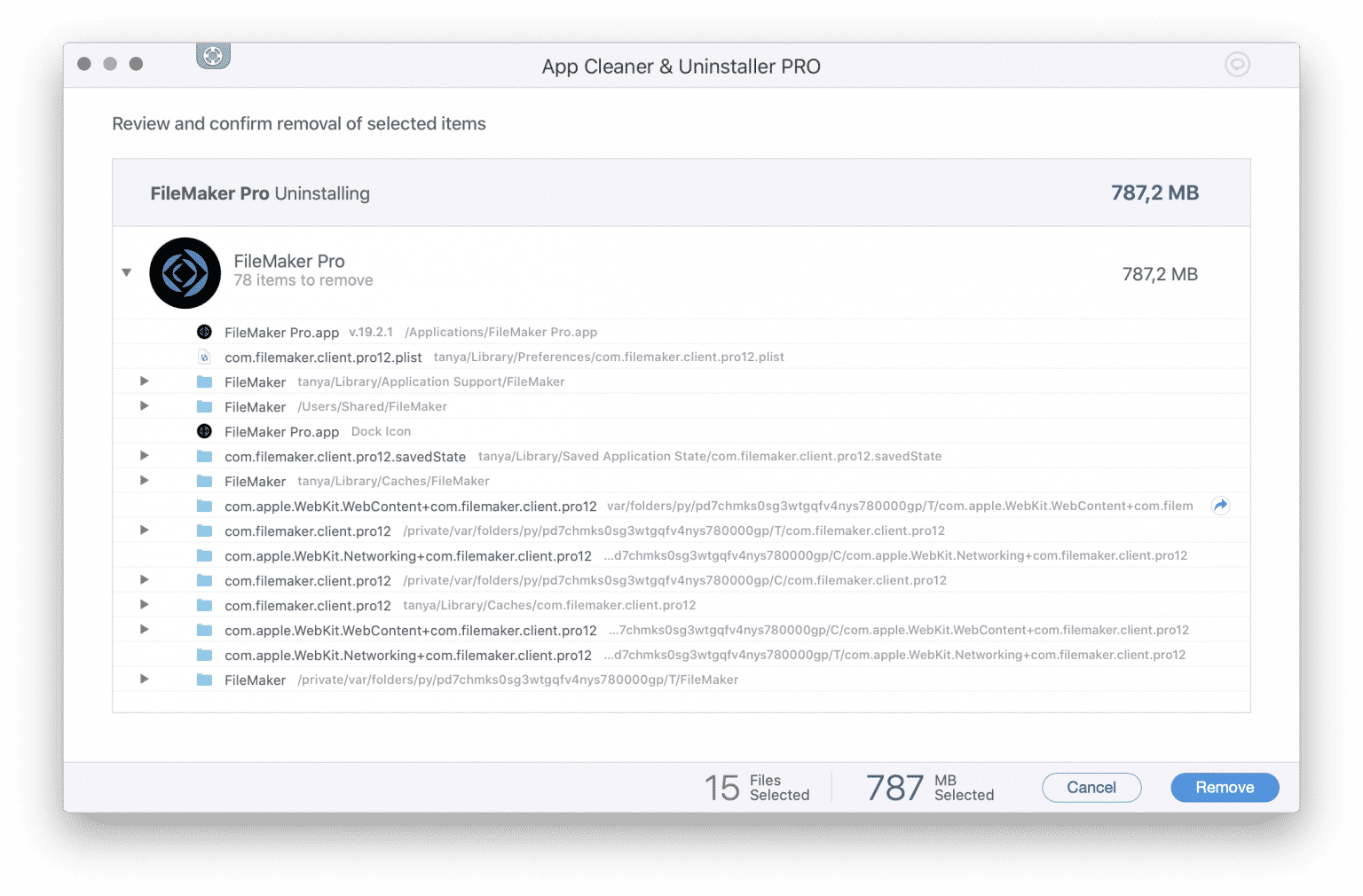Click folder icon of /private/var FileMaker row
The height and width of the screenshot is (896, 1363).
(x=204, y=680)
